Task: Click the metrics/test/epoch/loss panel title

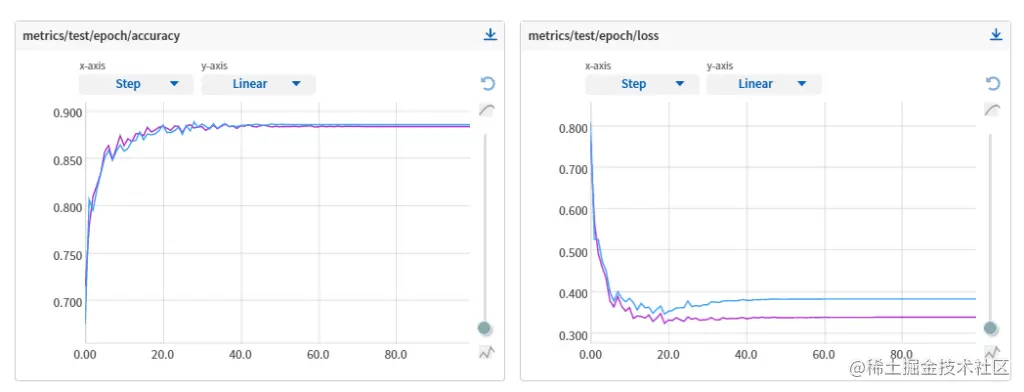Action: 594,36
